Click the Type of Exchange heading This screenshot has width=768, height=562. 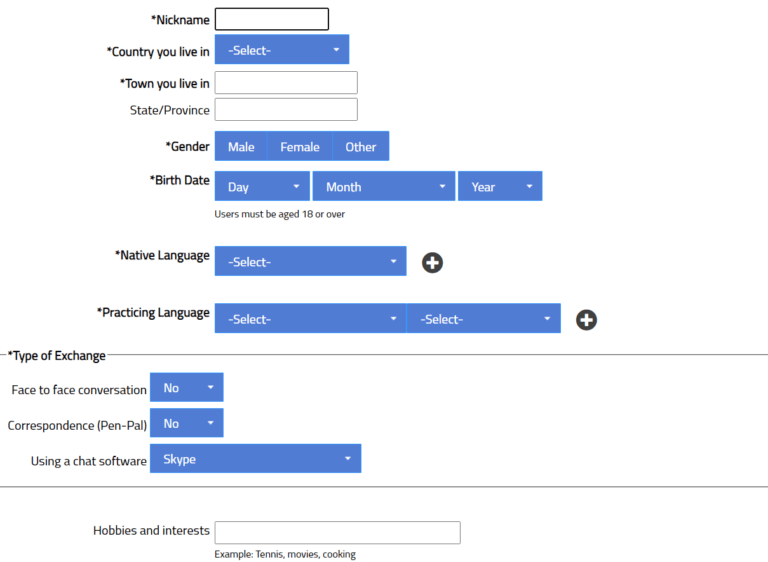point(57,356)
